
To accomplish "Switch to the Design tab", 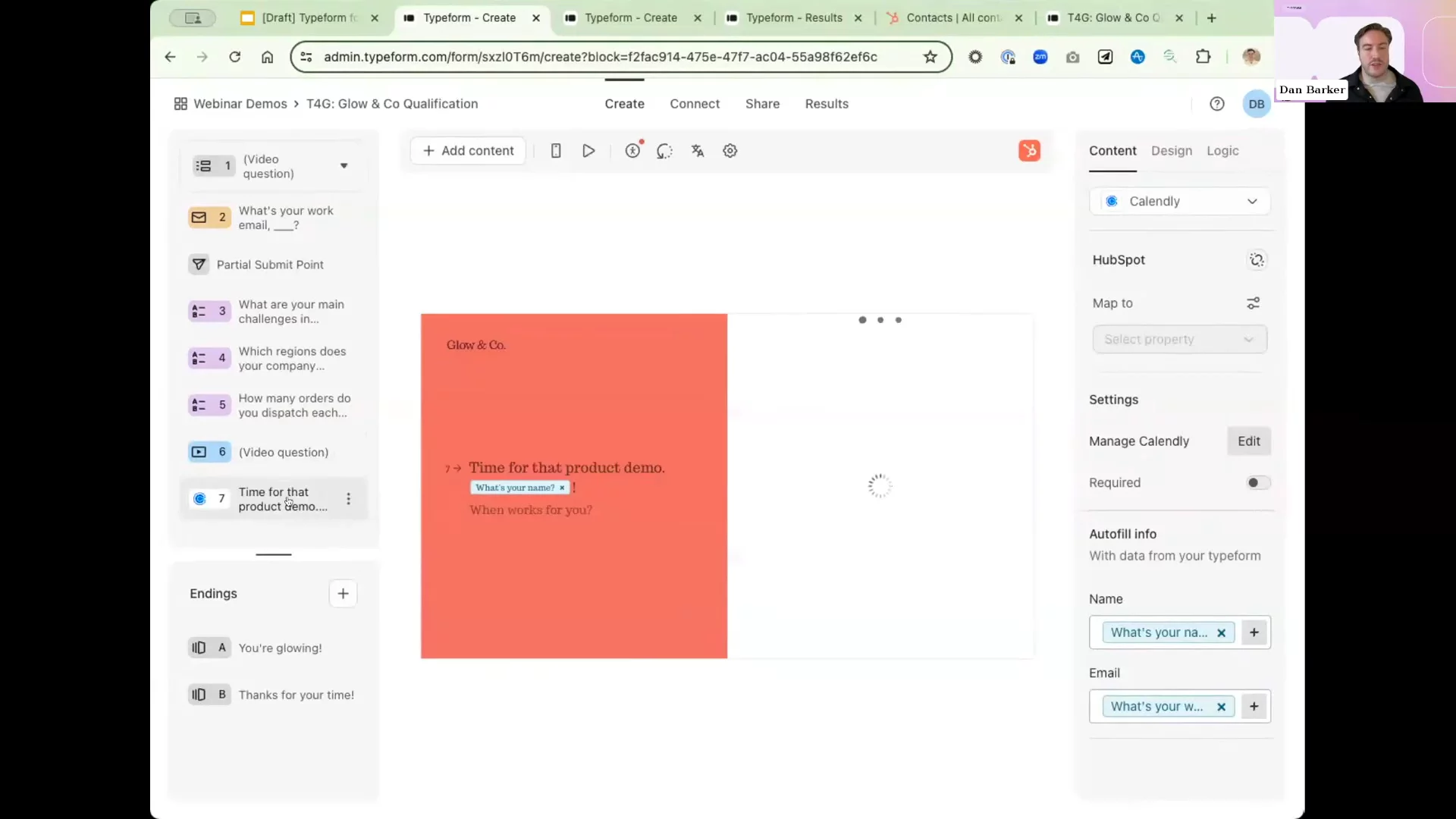I will click(1171, 151).
